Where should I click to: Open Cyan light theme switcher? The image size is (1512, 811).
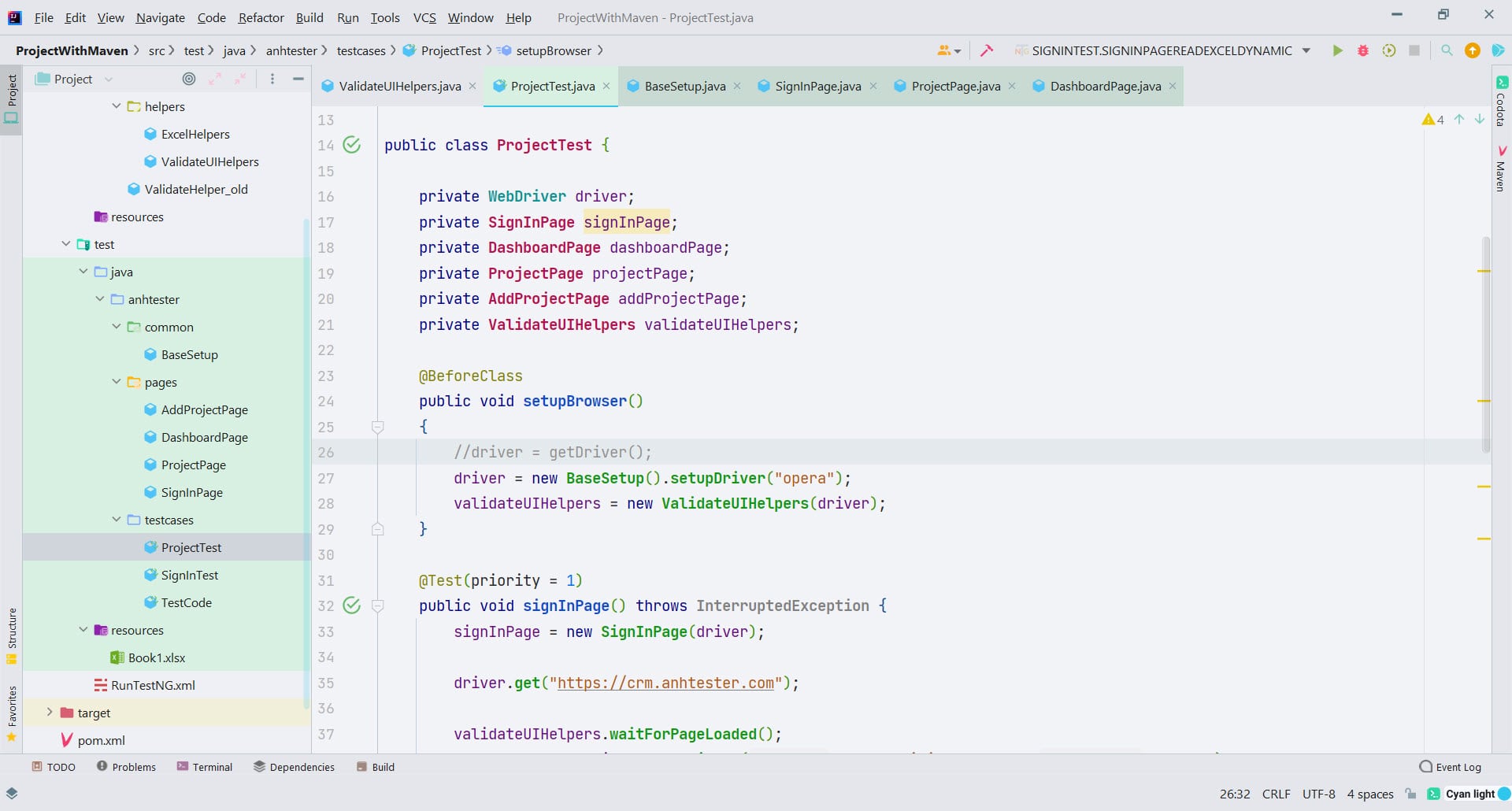click(x=1469, y=794)
